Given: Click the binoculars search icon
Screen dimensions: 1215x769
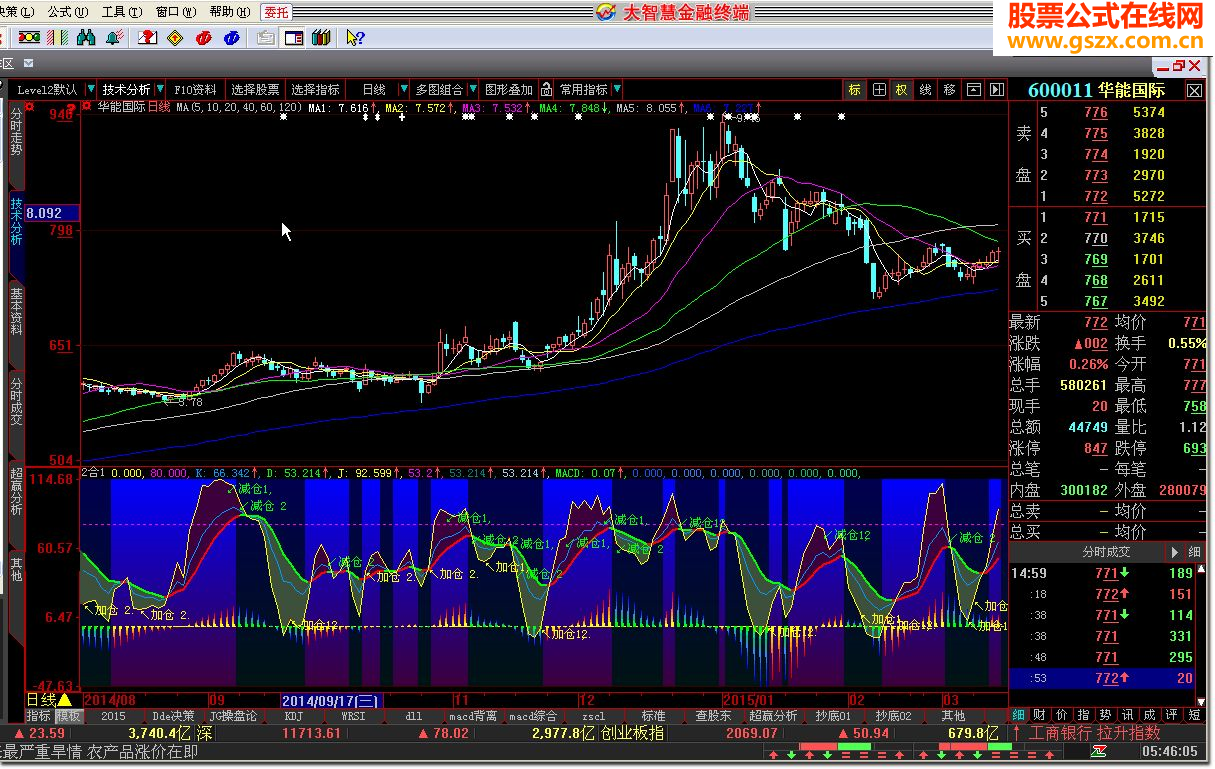Looking at the screenshot, I should (x=86, y=38).
